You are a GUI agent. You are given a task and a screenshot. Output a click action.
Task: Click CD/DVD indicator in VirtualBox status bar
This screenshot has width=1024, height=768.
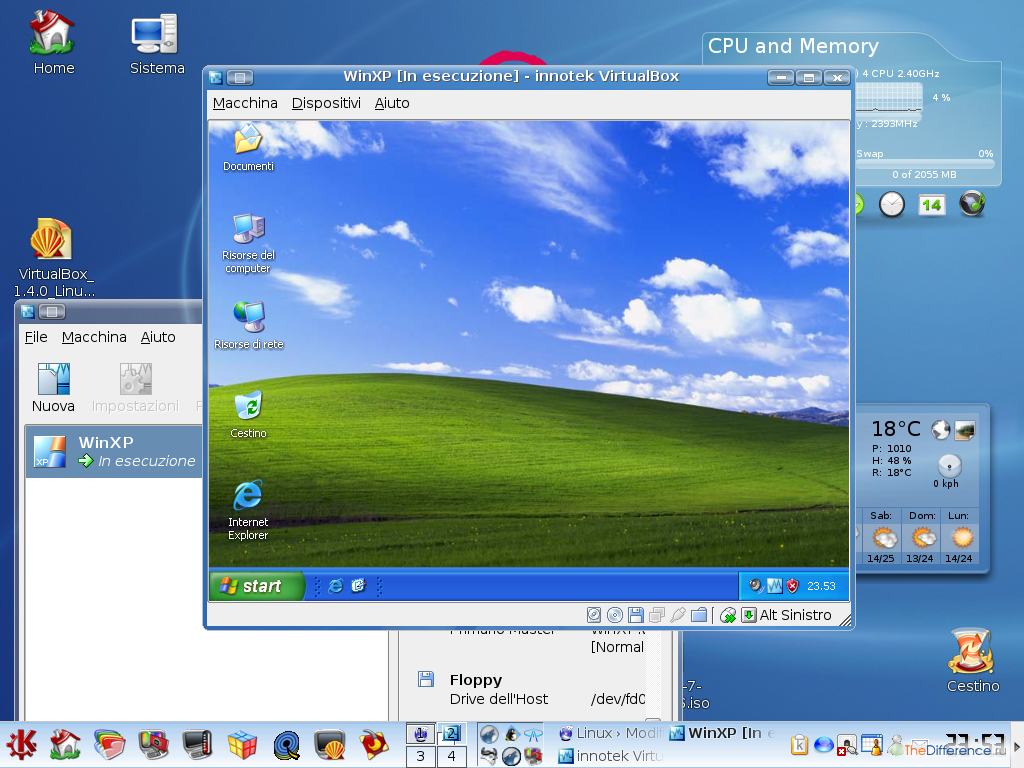[x=615, y=615]
